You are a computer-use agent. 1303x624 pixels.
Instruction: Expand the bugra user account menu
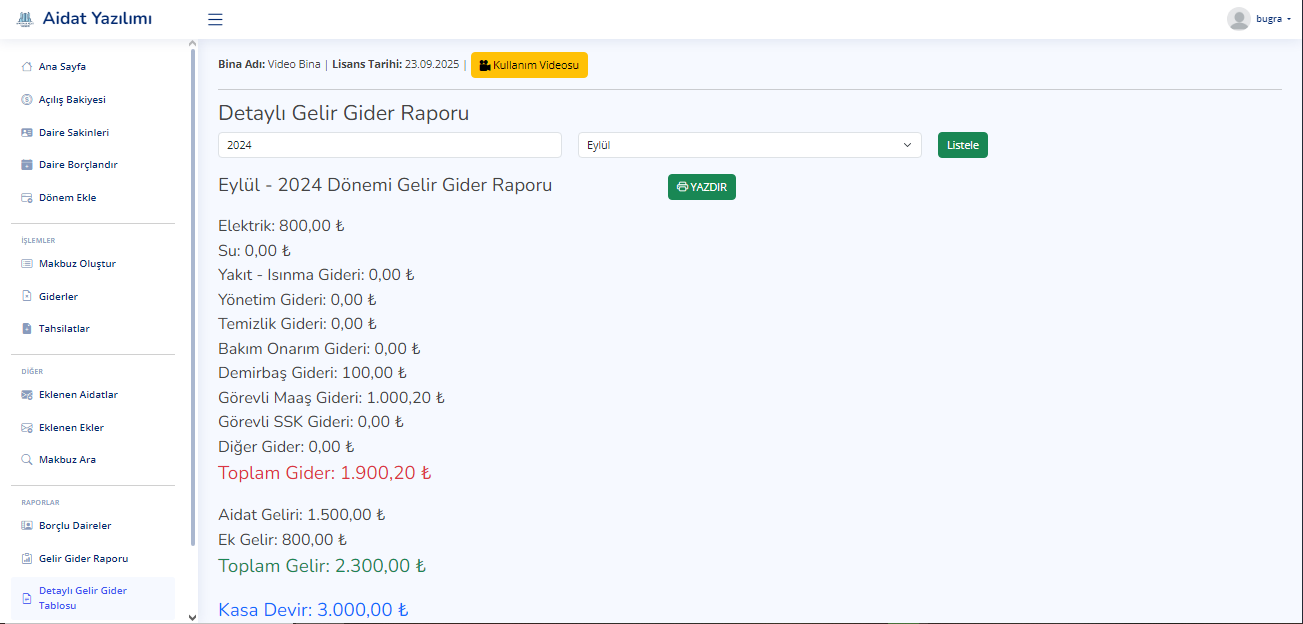click(x=1258, y=19)
